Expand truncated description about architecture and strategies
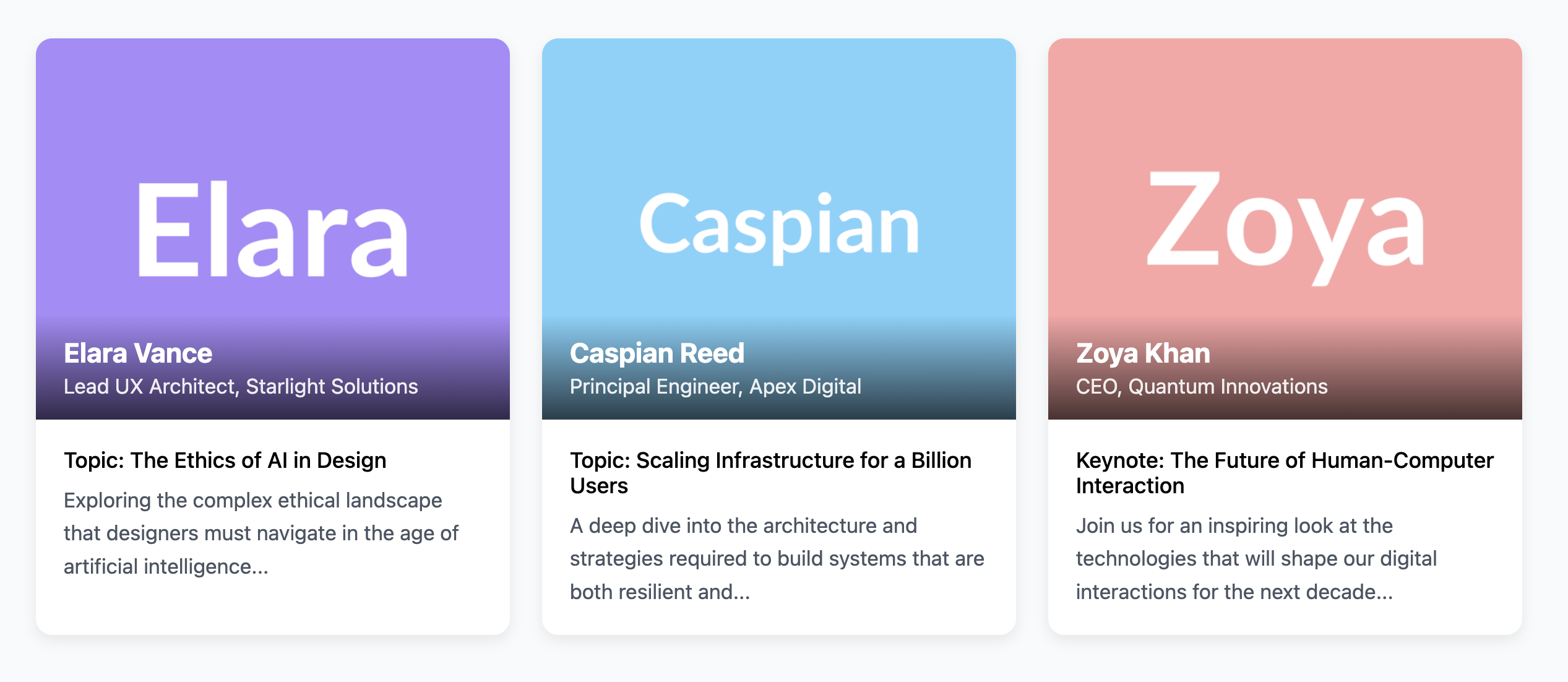The width and height of the screenshot is (1568, 682). point(777,559)
